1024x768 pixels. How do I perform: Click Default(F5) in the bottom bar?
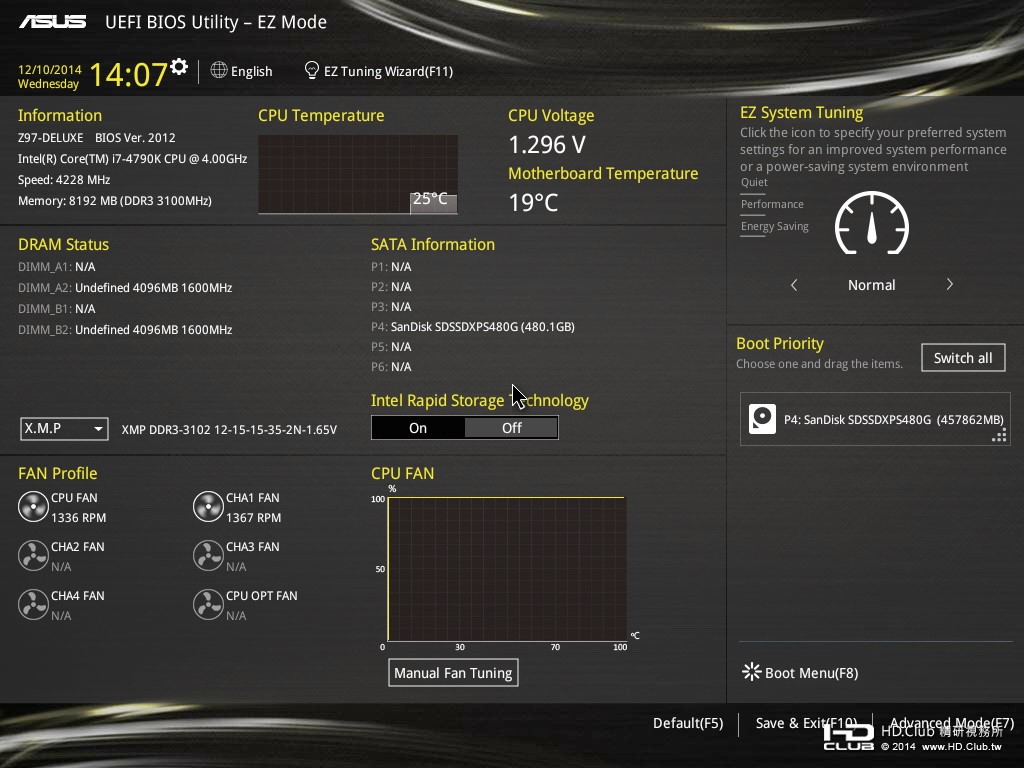688,723
